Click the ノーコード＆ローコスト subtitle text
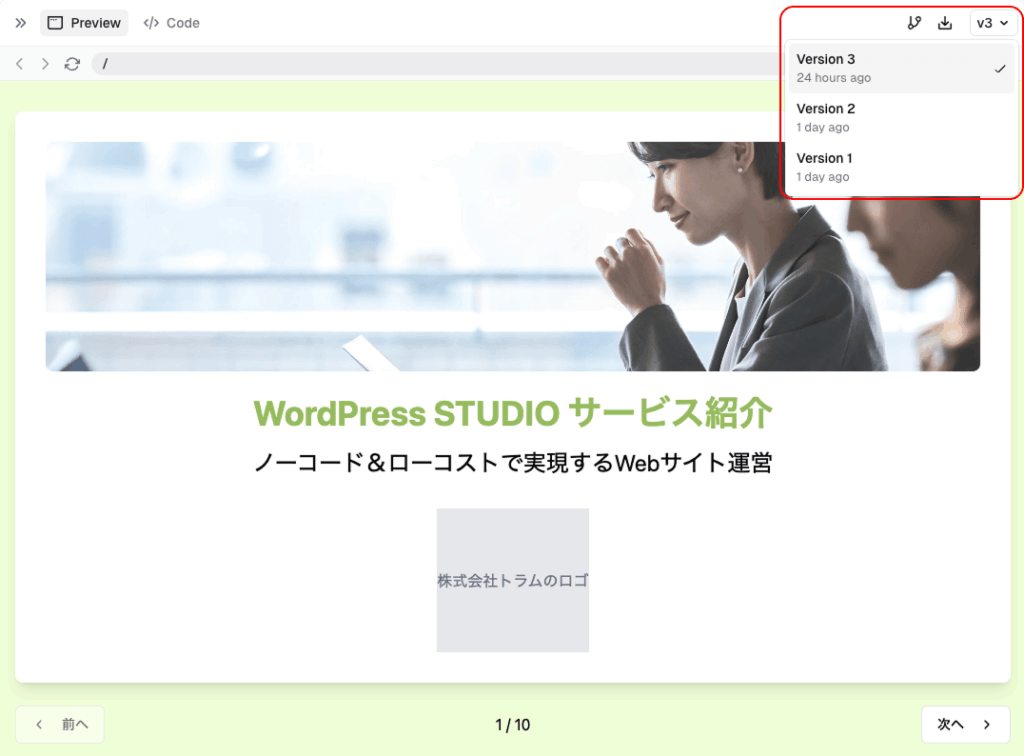Image resolution: width=1024 pixels, height=756 pixels. [x=513, y=463]
